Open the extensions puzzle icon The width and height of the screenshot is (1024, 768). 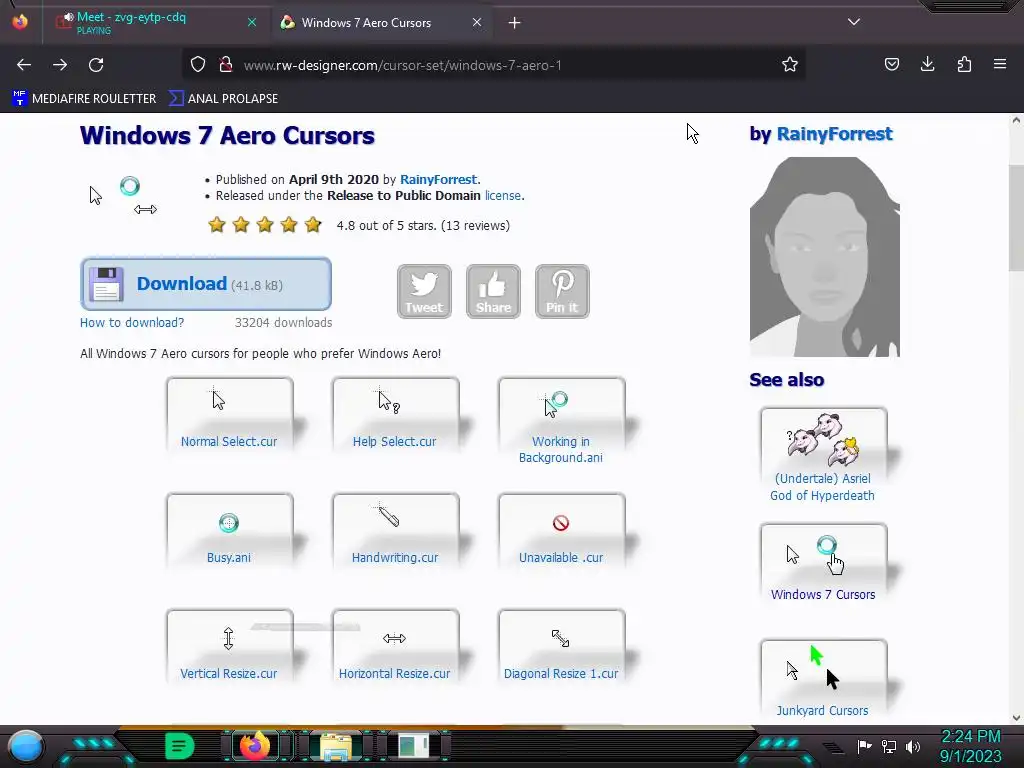[964, 65]
